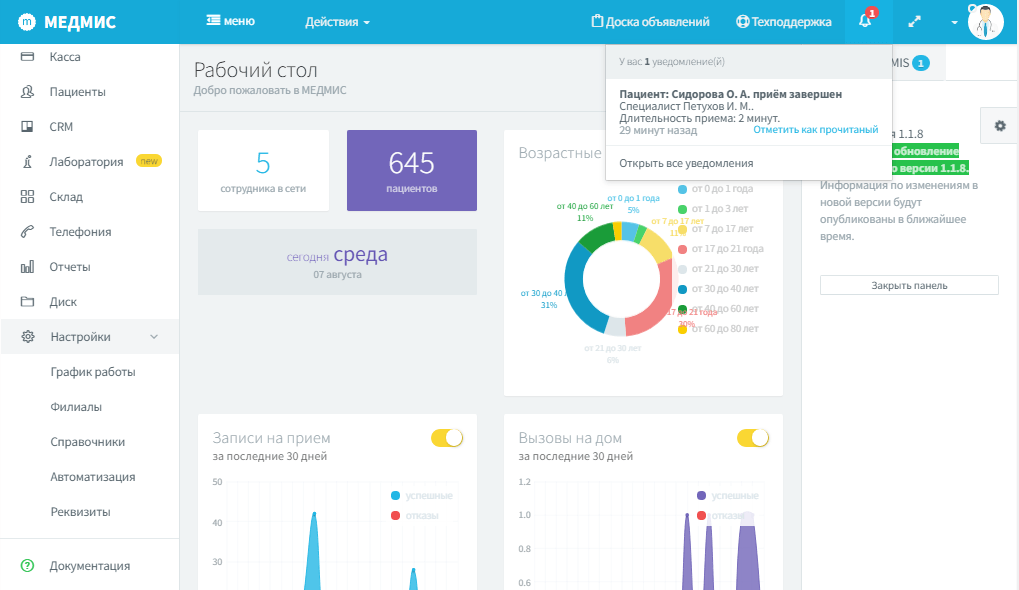This screenshot has height=590, width=1019.
Task: Click the user avatar picture
Action: pyautogui.click(x=985, y=21)
